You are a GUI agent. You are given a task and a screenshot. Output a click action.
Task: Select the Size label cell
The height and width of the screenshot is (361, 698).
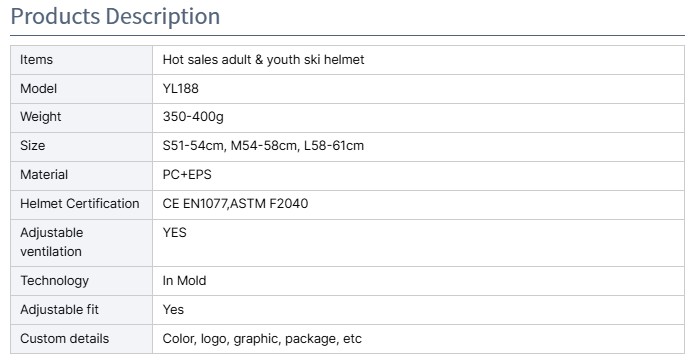81,147
